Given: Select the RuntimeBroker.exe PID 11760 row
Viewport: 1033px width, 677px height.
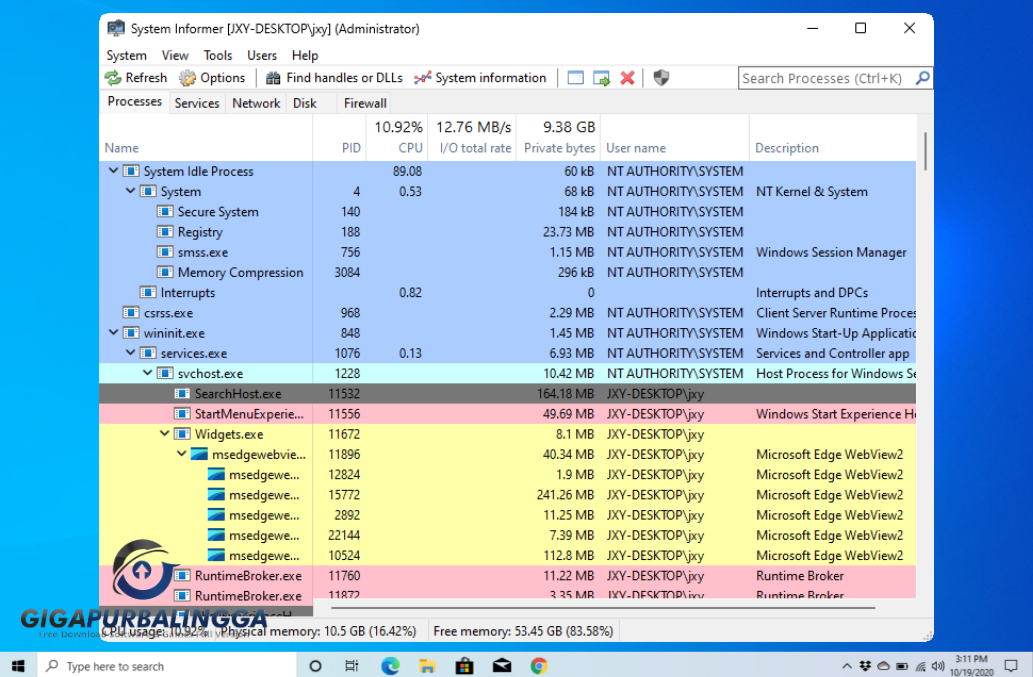Looking at the screenshot, I should coord(508,576).
